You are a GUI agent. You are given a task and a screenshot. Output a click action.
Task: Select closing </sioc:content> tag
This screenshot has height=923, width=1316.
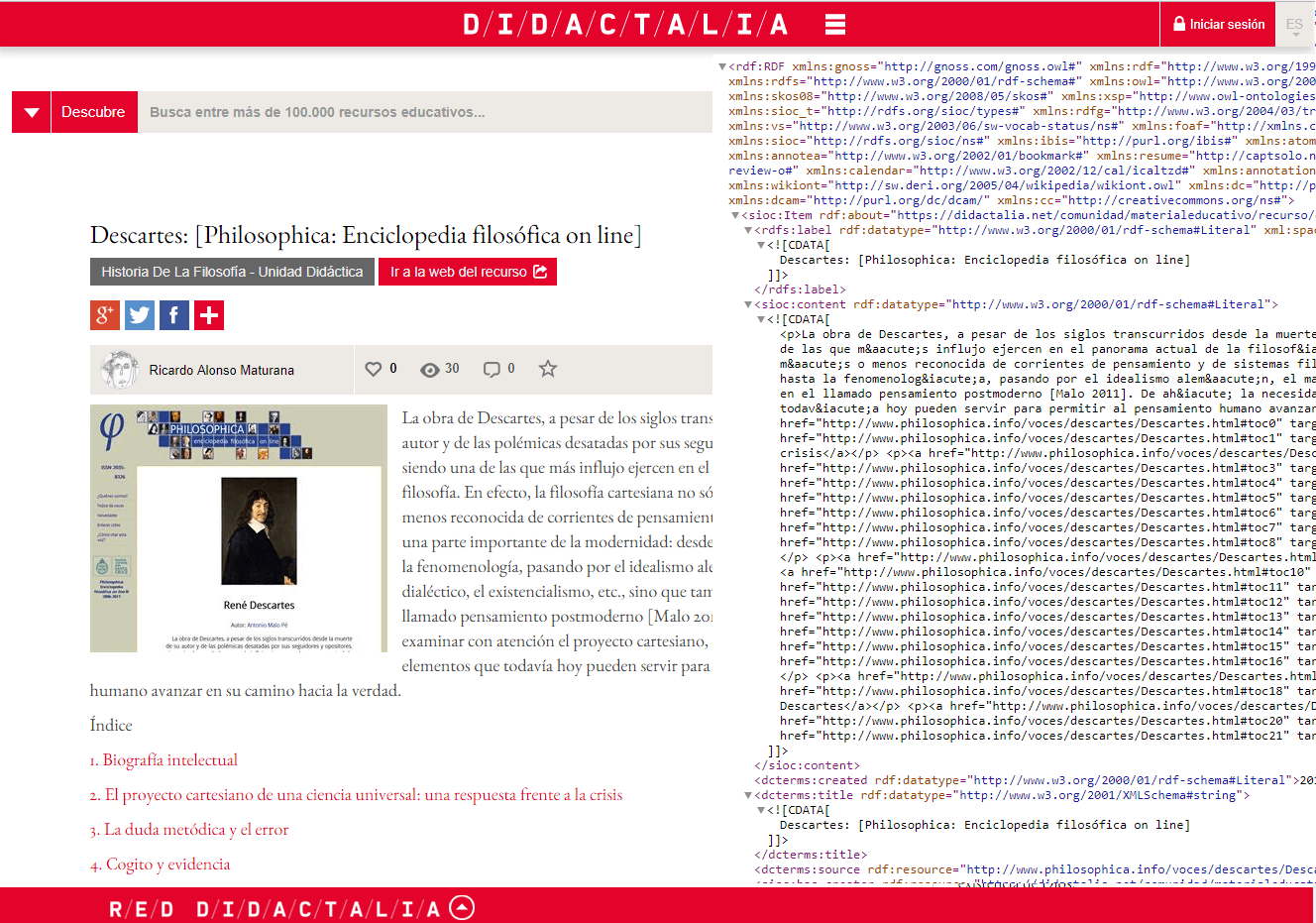coord(807,765)
